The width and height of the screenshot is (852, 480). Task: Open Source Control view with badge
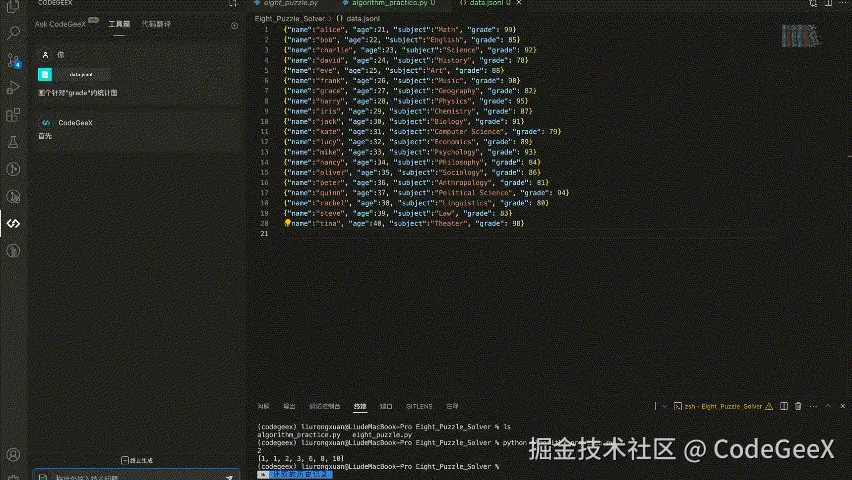(13, 60)
